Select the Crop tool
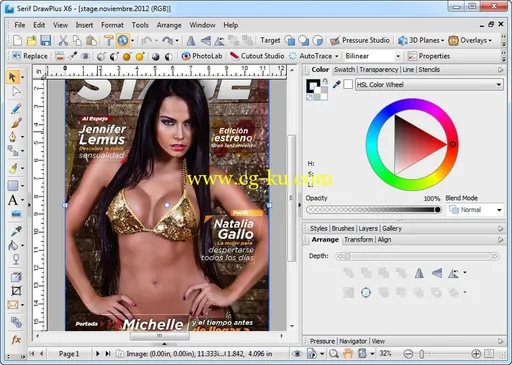This screenshot has height=365, width=512. click(16, 291)
